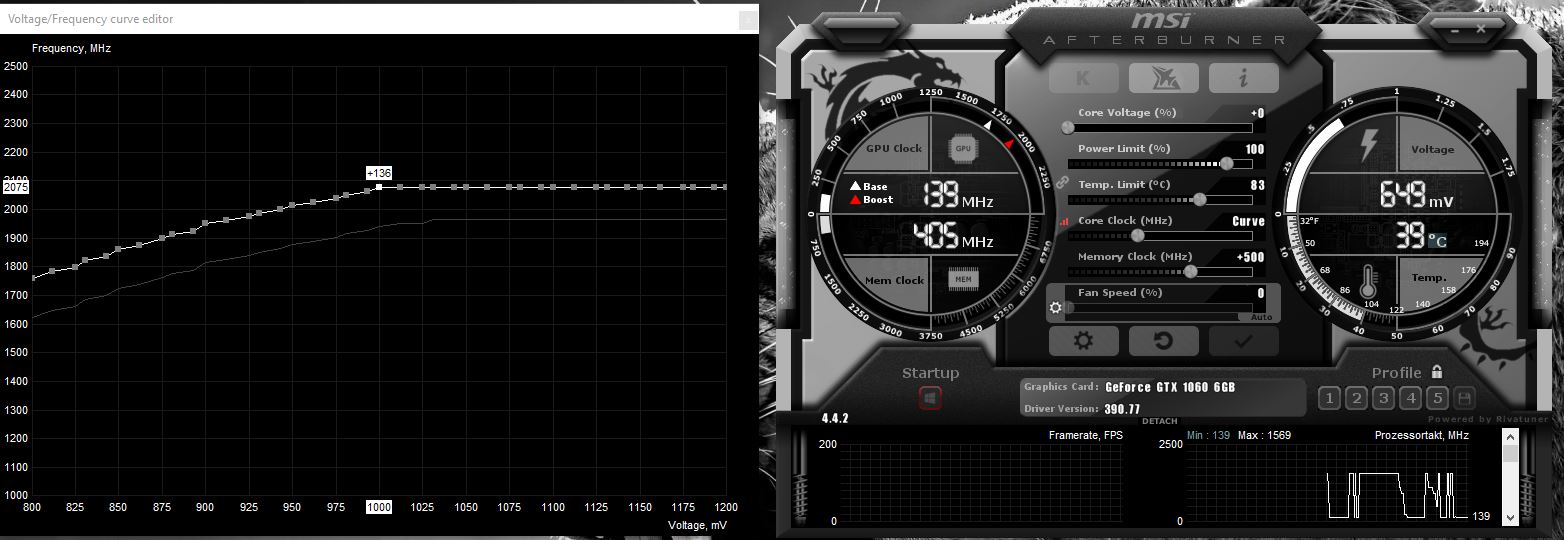Select profile slot 1

(x=1329, y=398)
